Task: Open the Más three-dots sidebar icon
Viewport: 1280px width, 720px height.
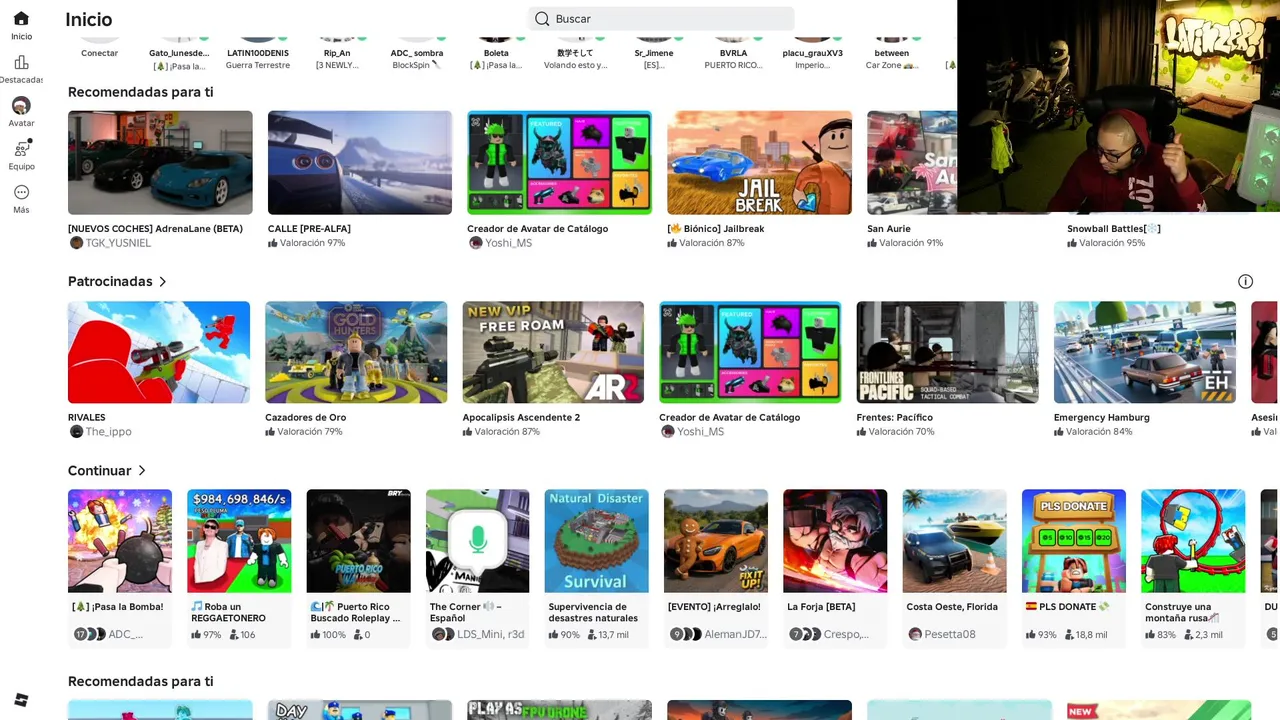Action: click(x=21, y=192)
